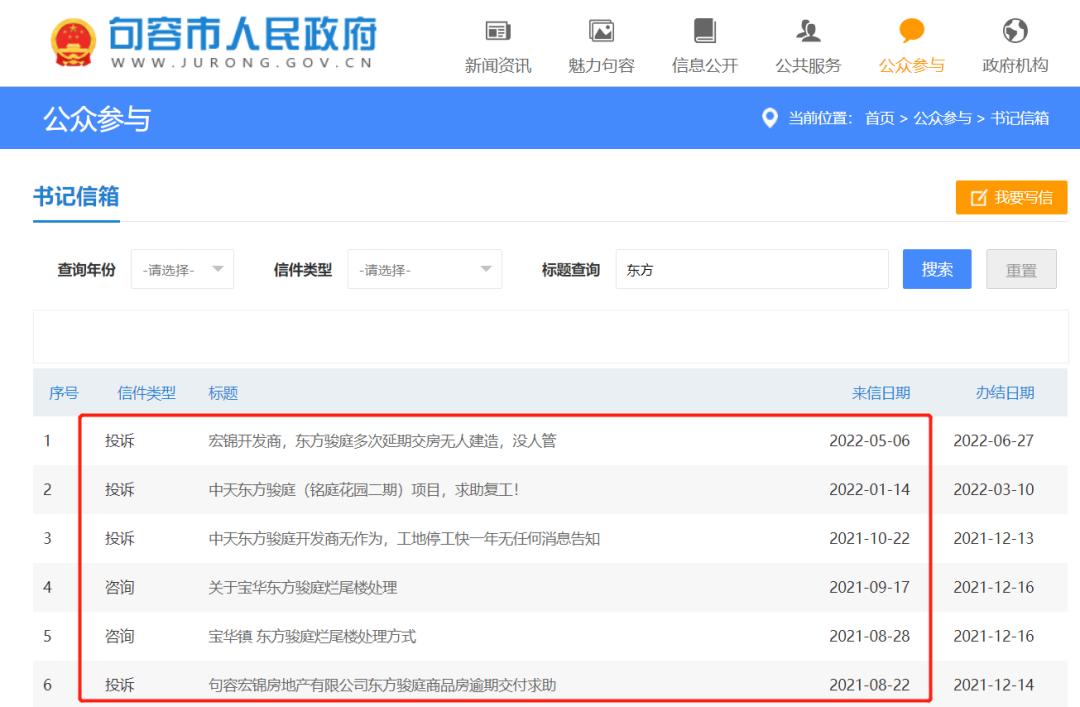Click the 政府机构 globe icon

point(1015,31)
